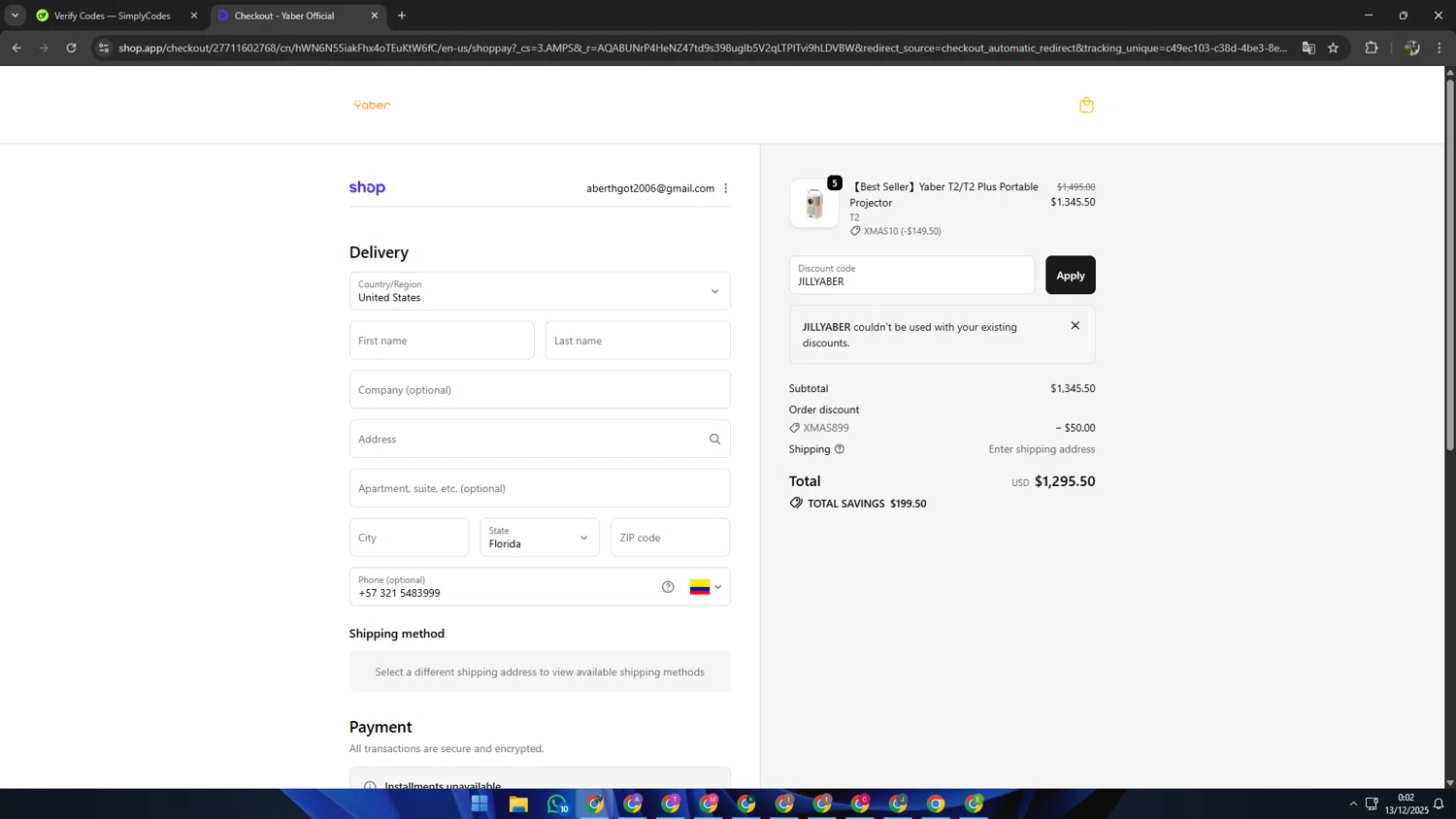
Task: Focus the City field
Action: 409,538
